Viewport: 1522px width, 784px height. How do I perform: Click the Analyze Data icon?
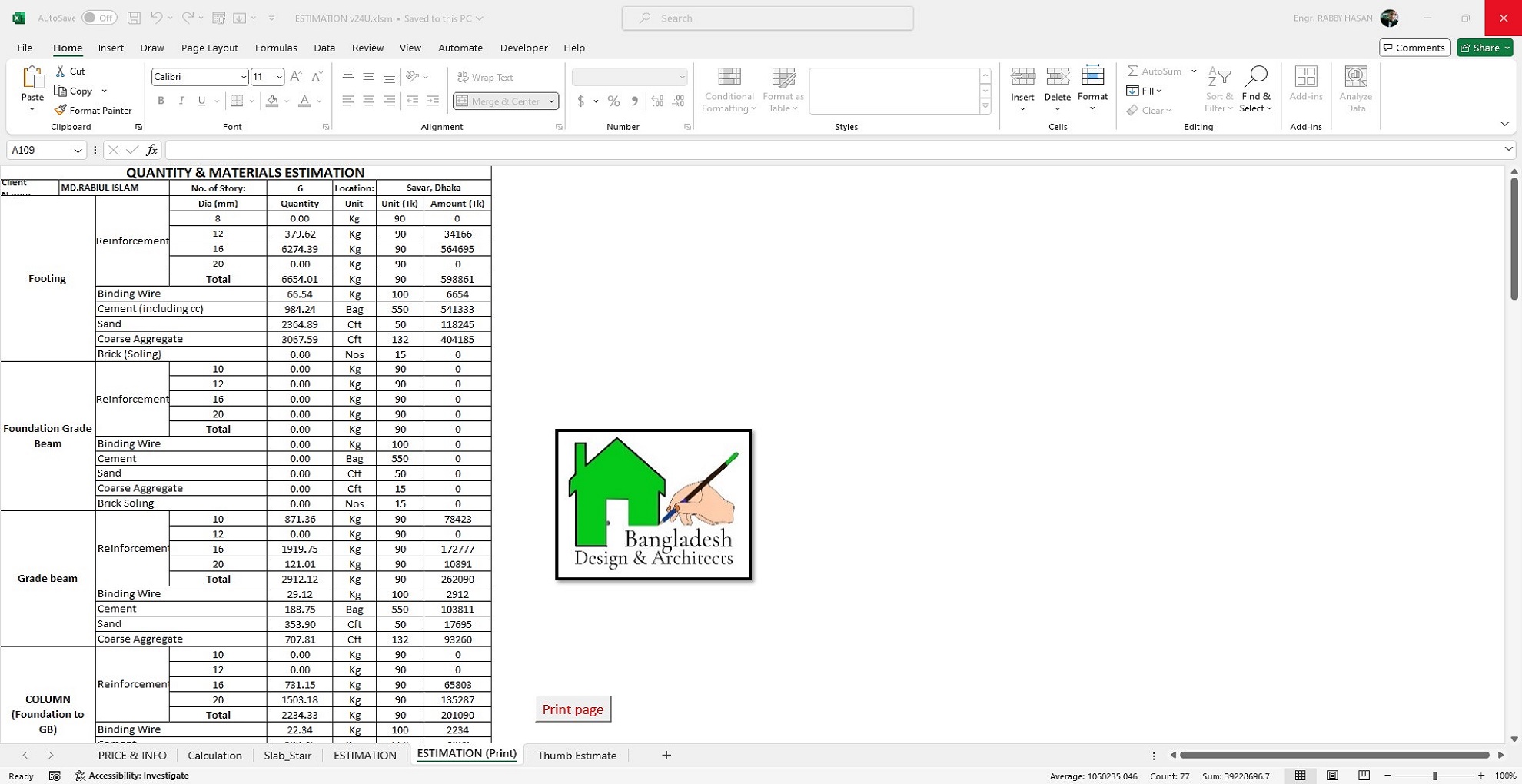click(1355, 77)
